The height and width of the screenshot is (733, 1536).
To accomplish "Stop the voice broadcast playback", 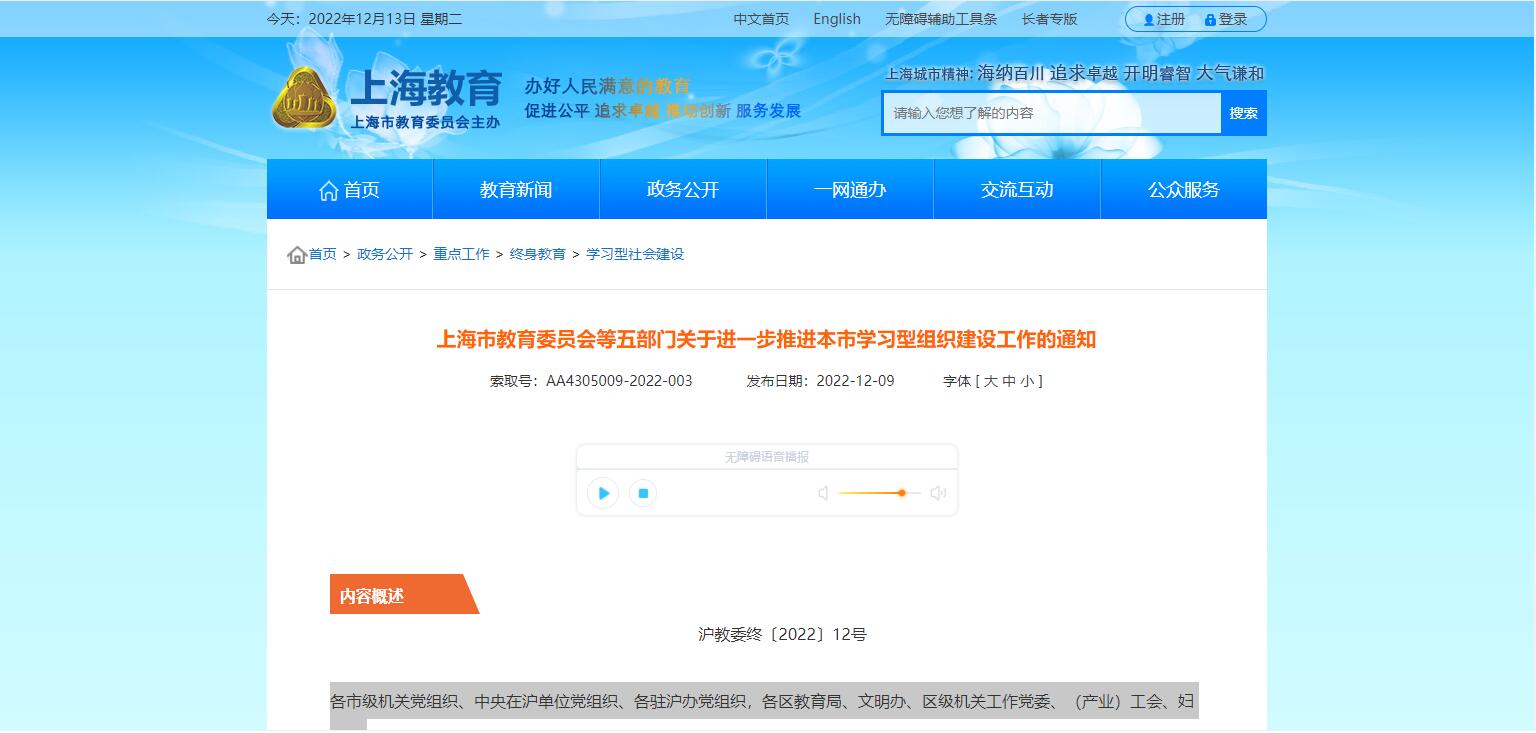I will pyautogui.click(x=643, y=493).
